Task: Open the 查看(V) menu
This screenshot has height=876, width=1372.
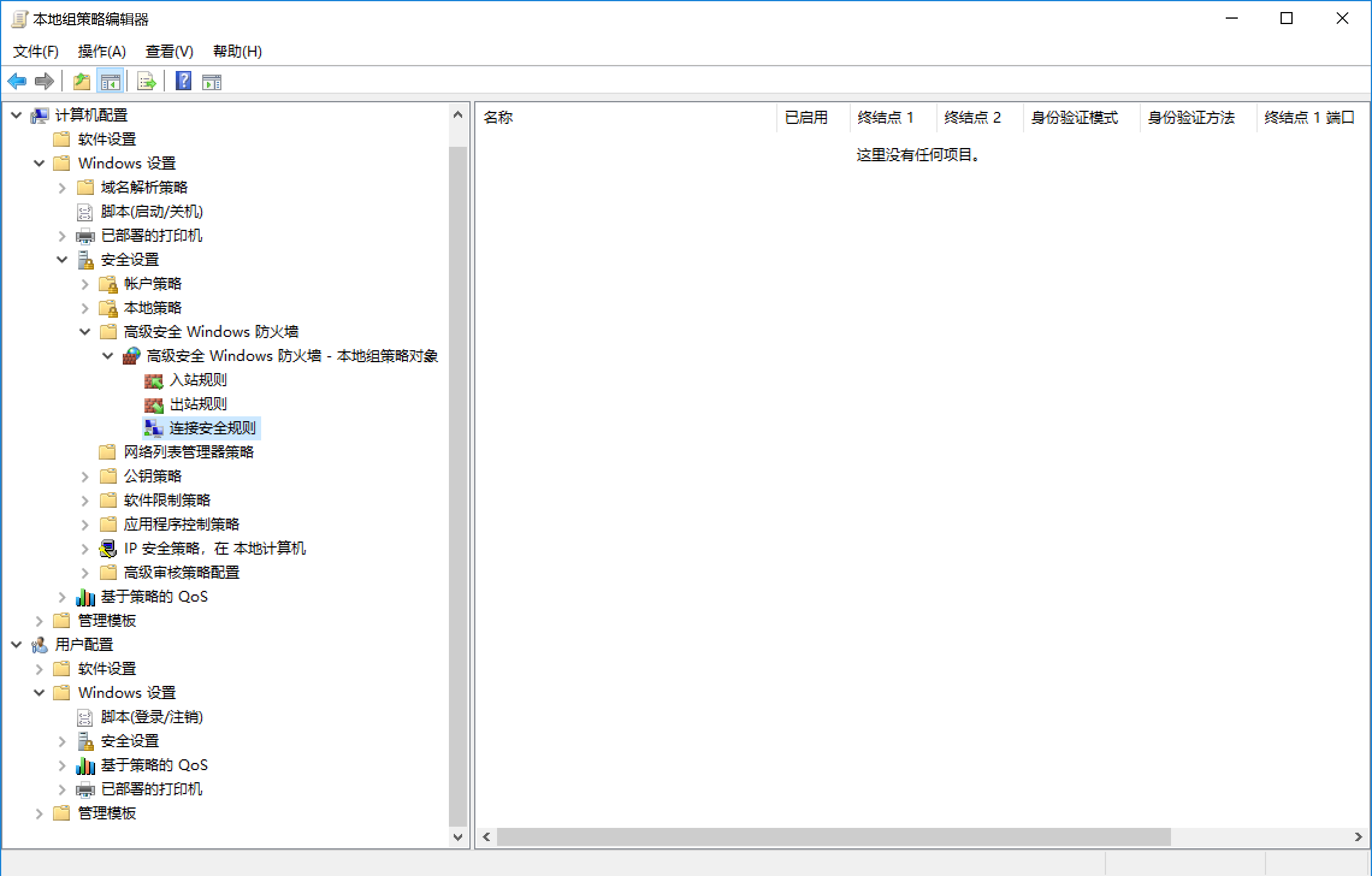Action: [x=169, y=52]
